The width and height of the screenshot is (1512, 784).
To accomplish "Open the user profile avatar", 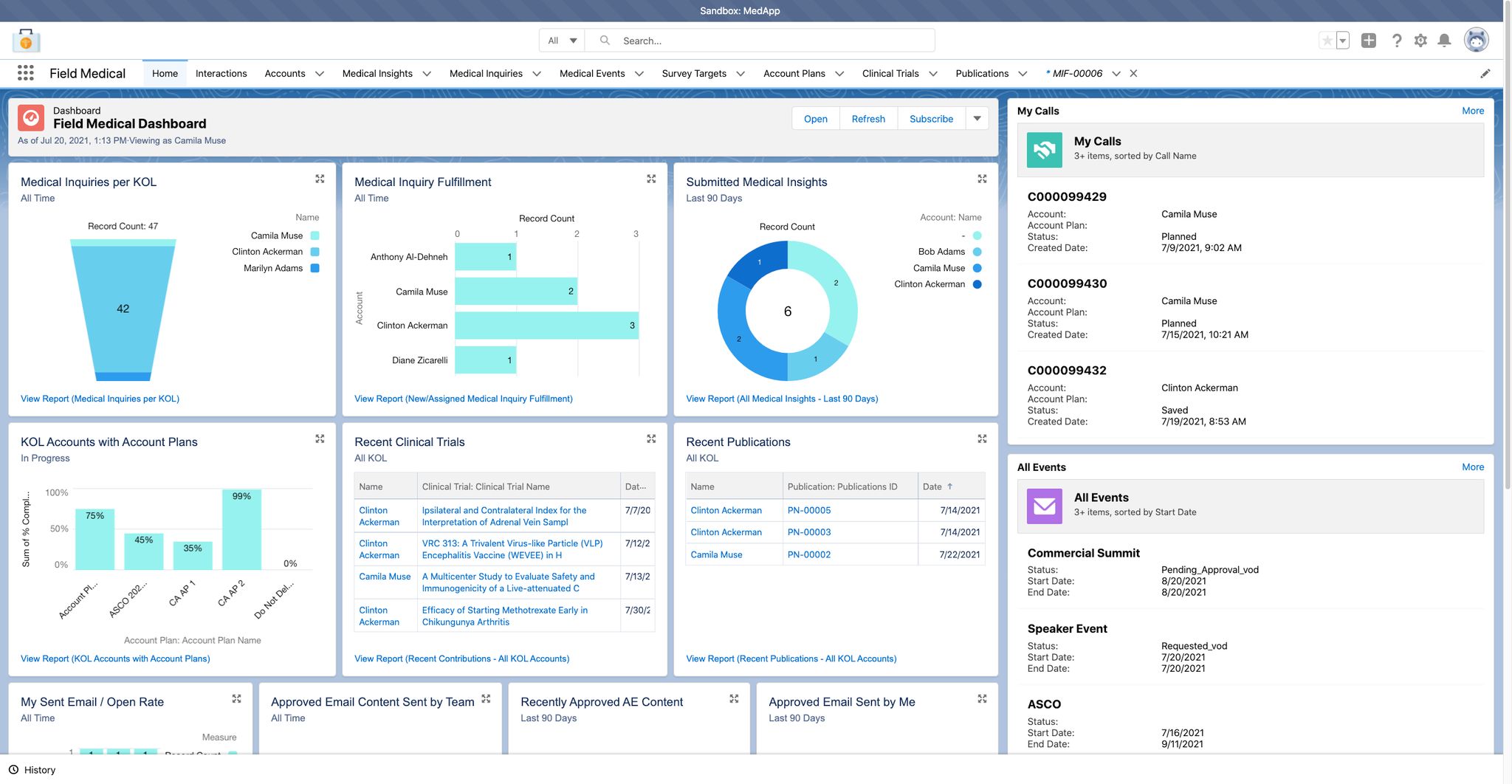I will pyautogui.click(x=1477, y=40).
